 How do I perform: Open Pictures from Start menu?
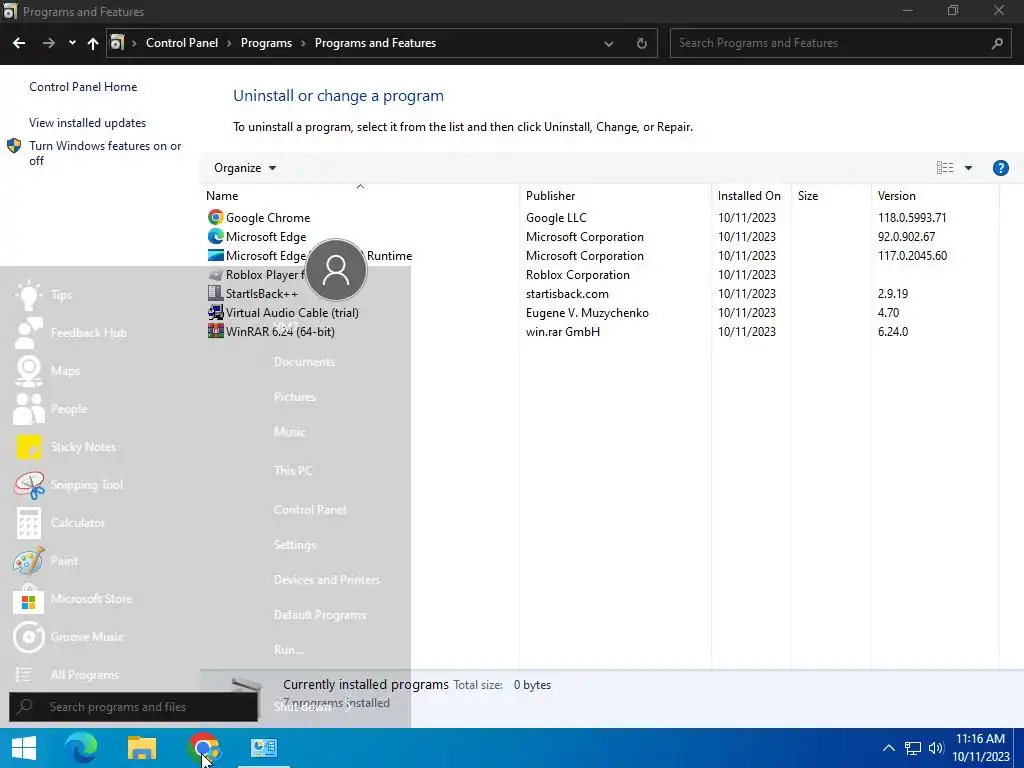click(295, 397)
